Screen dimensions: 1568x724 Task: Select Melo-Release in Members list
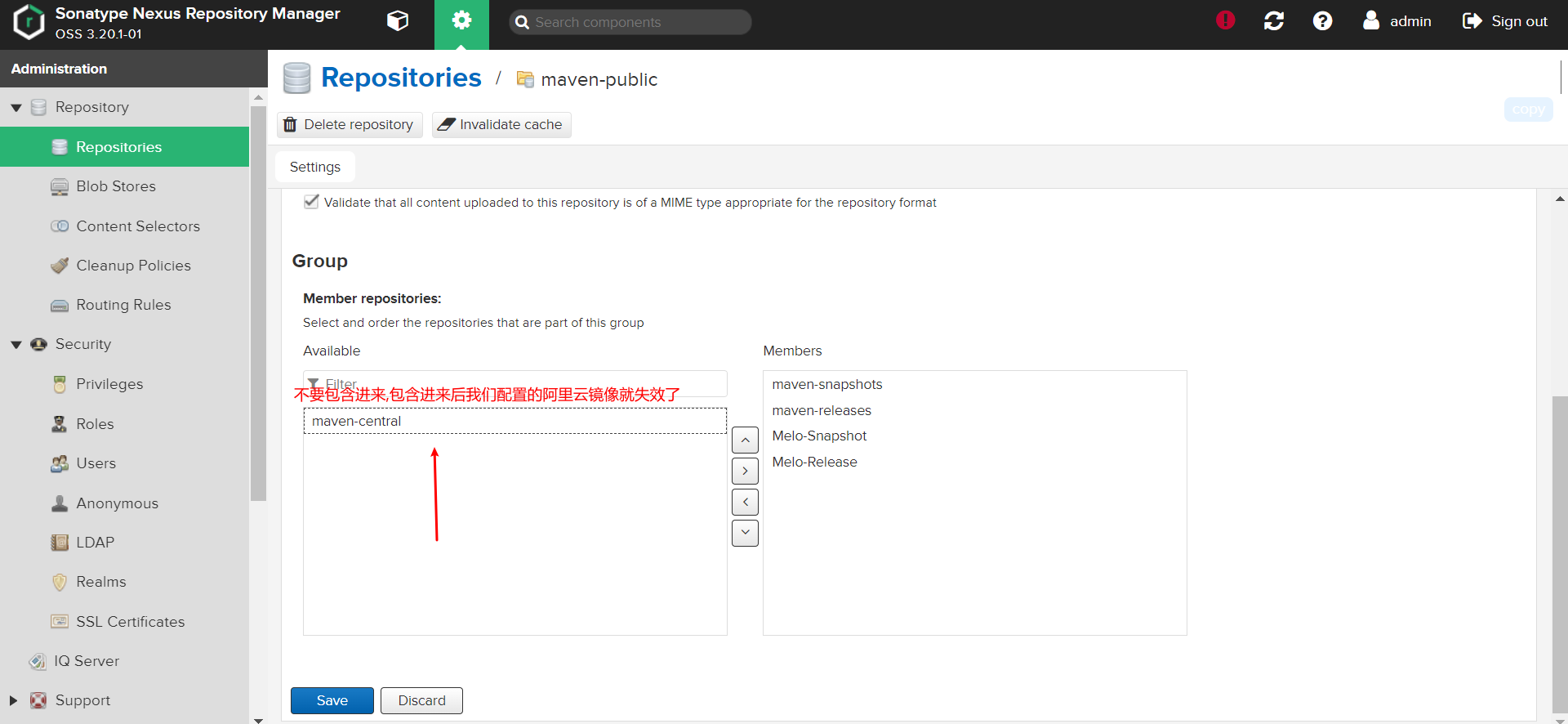pyautogui.click(x=974, y=462)
